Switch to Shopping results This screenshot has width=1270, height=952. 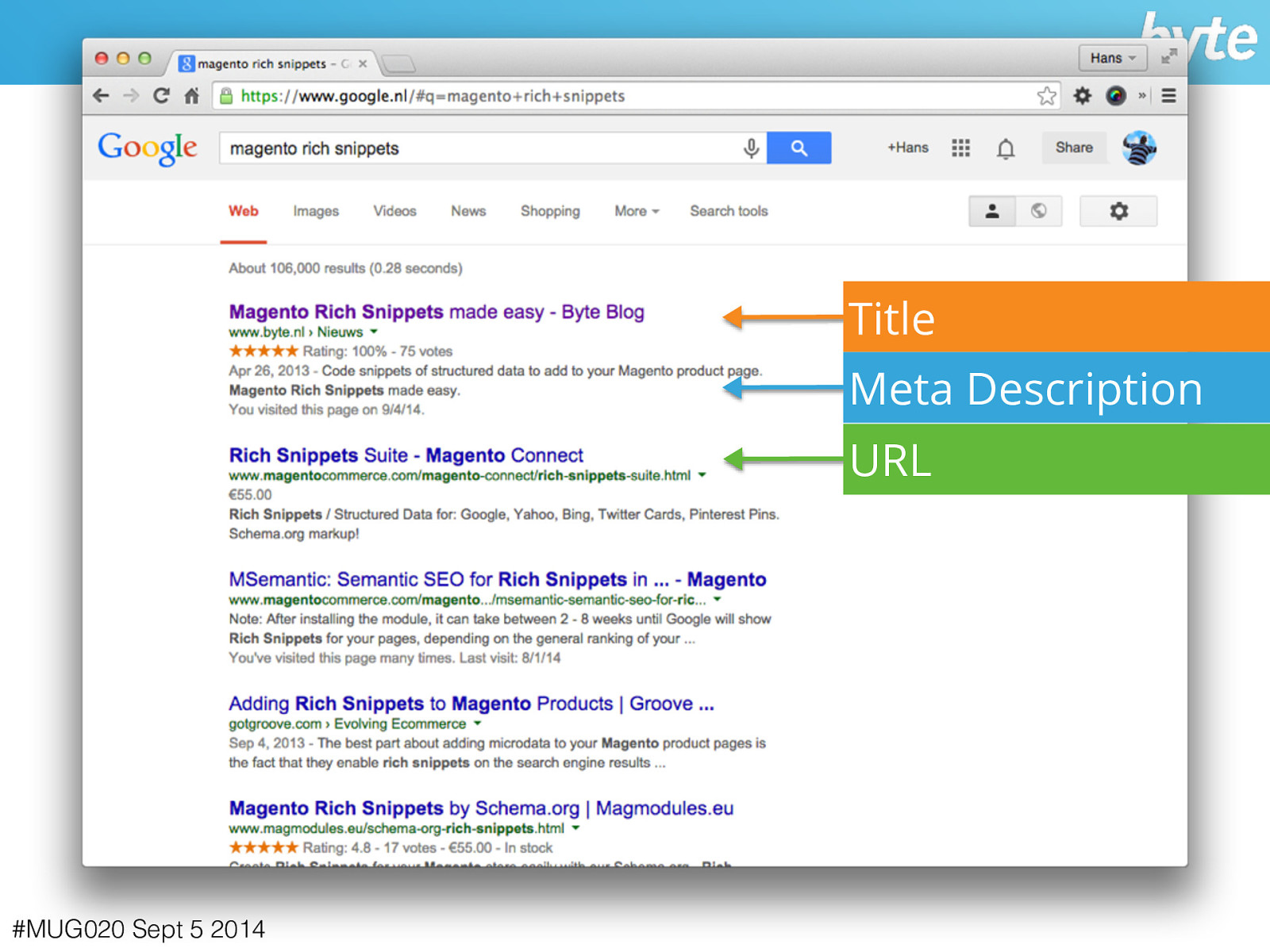click(550, 211)
